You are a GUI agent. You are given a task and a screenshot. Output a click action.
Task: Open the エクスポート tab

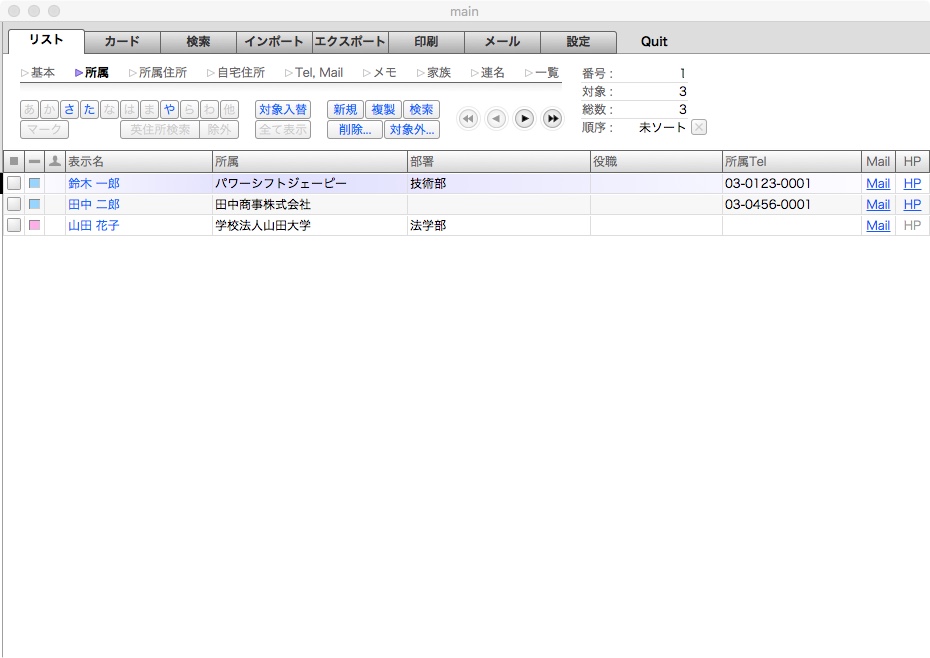pos(350,42)
